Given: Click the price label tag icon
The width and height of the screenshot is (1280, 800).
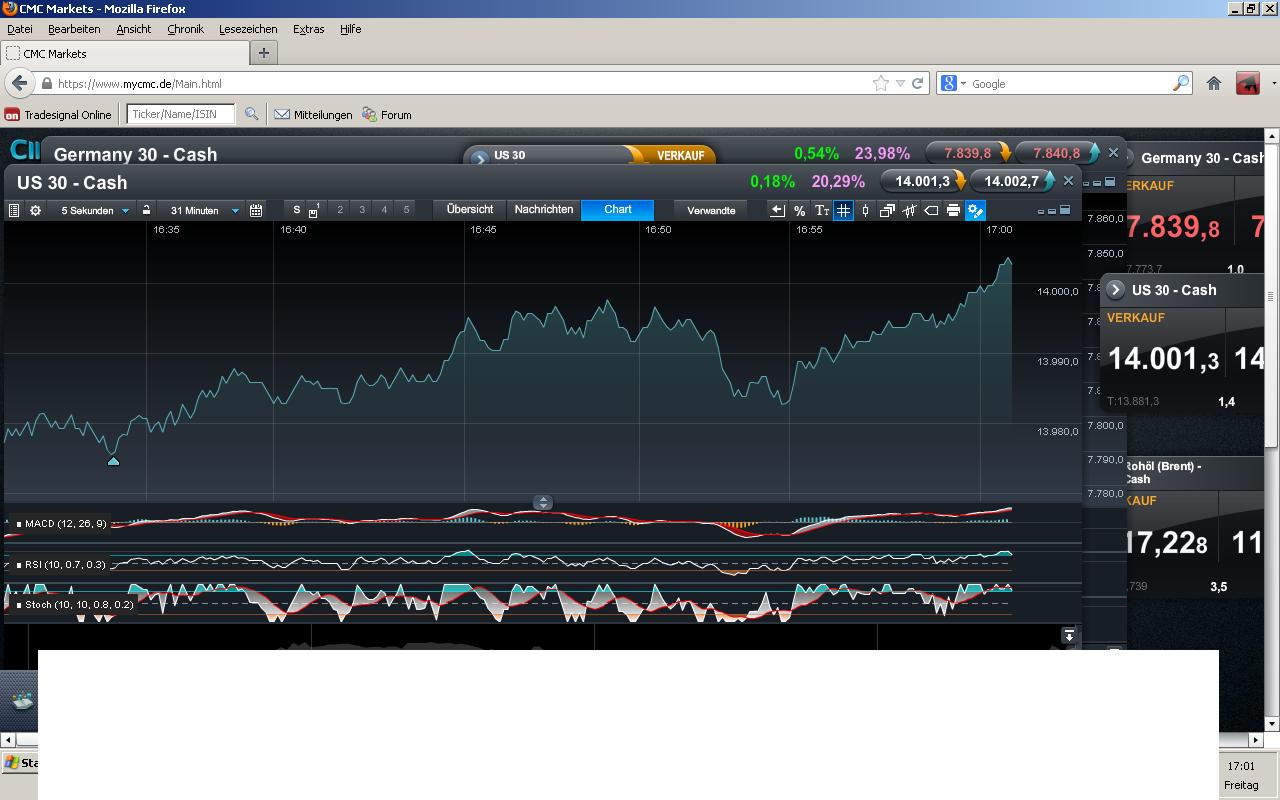Looking at the screenshot, I should 931,210.
